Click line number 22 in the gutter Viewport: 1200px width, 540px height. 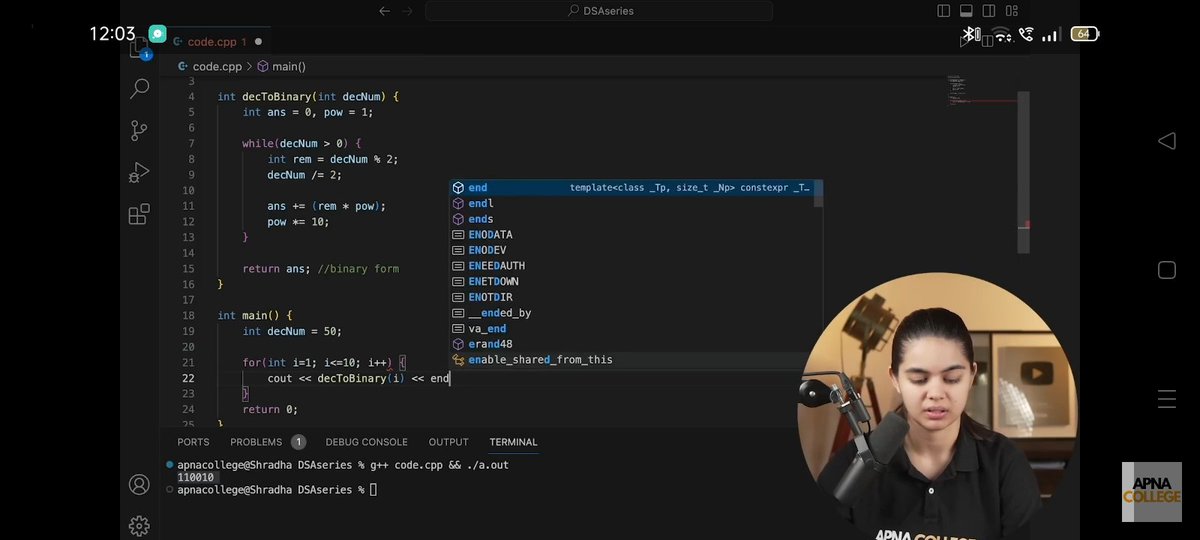click(188, 378)
